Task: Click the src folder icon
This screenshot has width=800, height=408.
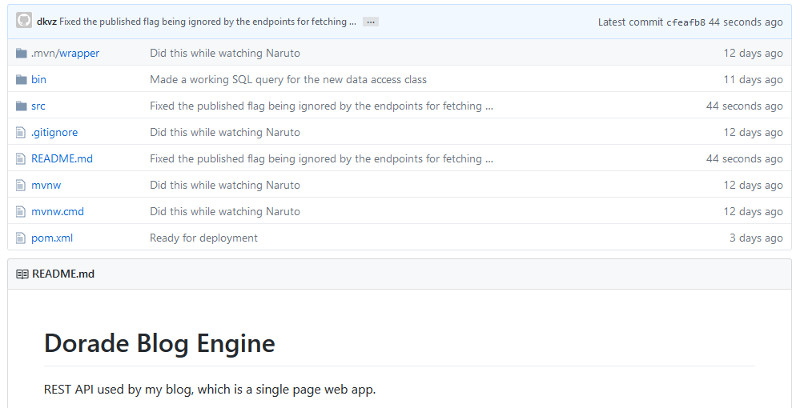Action: tap(22, 106)
